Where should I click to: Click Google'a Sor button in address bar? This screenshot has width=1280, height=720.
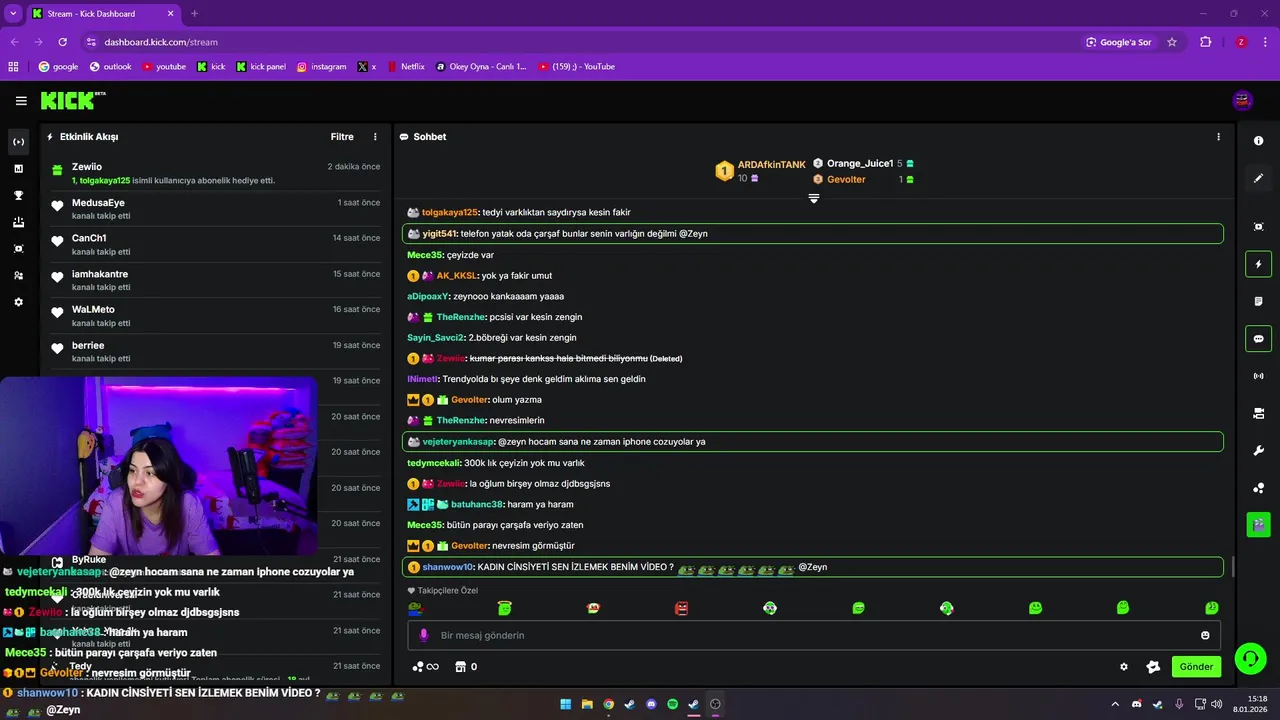tap(1119, 42)
